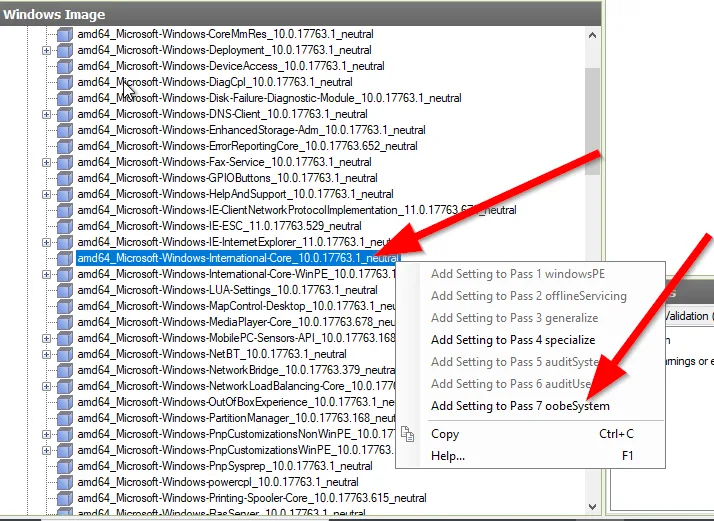The width and height of the screenshot is (714, 521).
Task: Click the IE-InternetExplorer component cube icon
Action: pos(65,242)
